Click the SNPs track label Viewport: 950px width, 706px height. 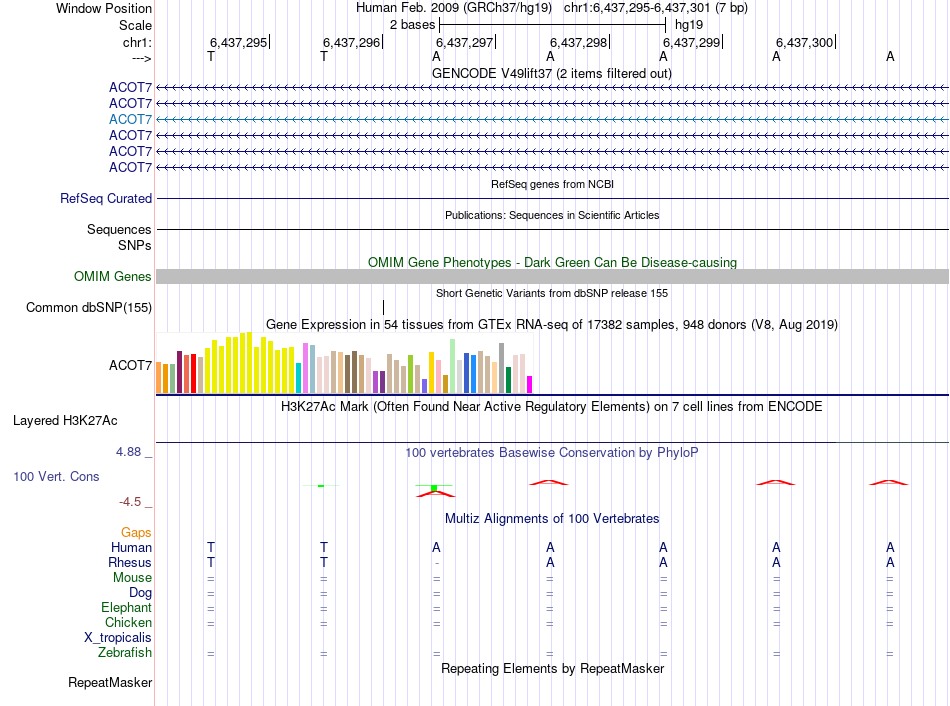(135, 245)
